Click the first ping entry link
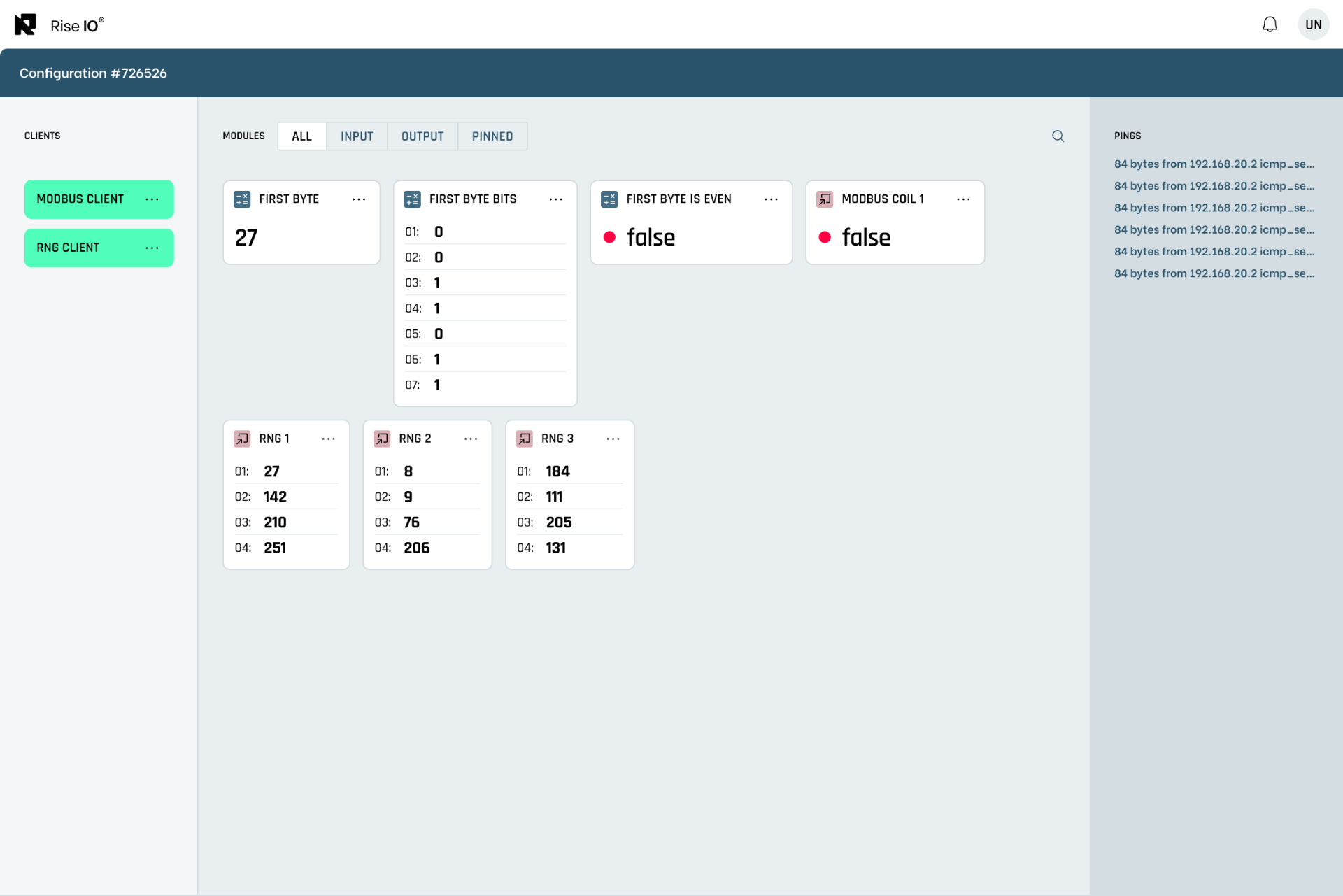The height and width of the screenshot is (896, 1343). pyautogui.click(x=1214, y=164)
